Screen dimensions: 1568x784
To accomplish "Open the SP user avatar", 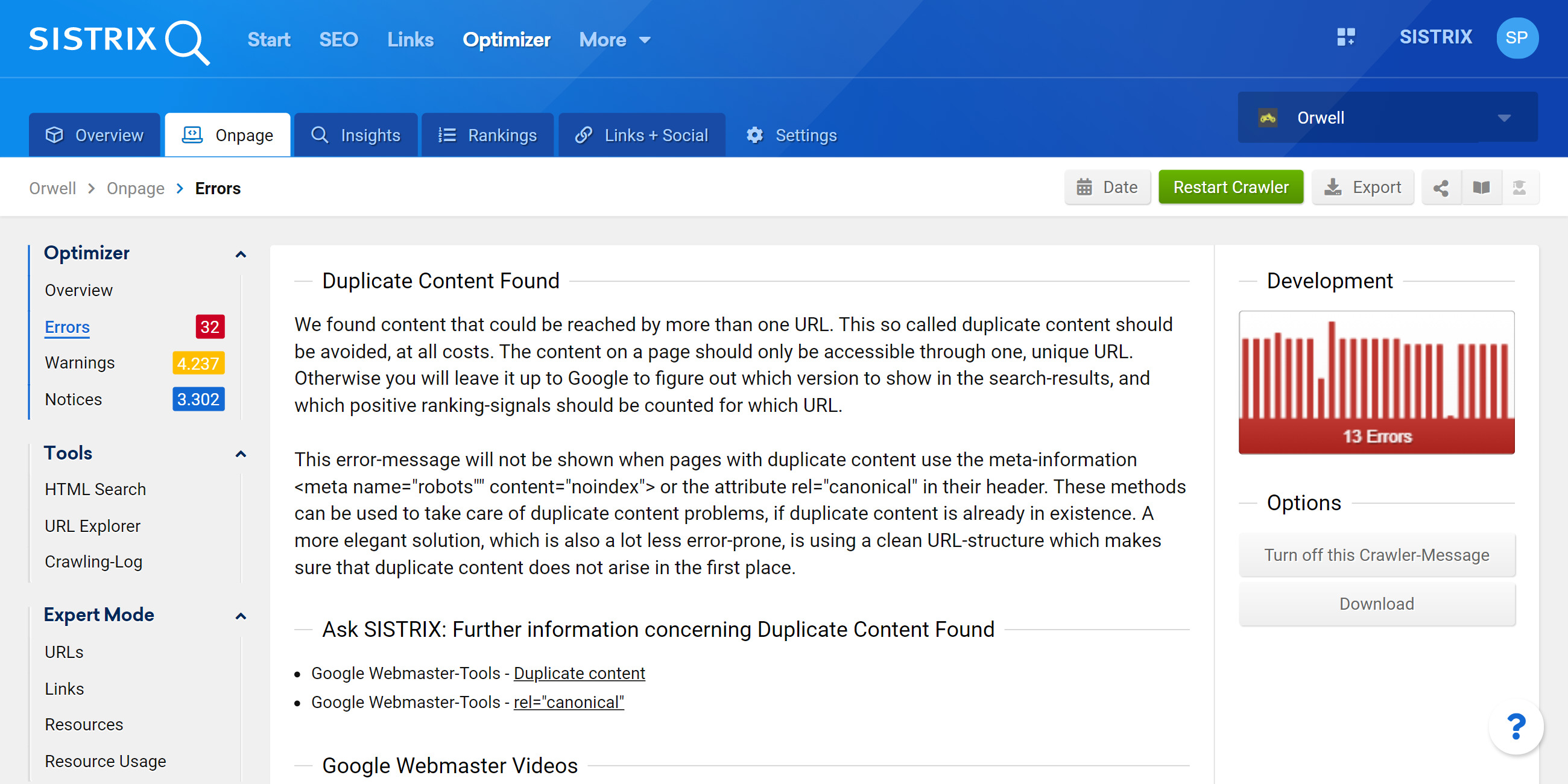I will point(1517,38).
